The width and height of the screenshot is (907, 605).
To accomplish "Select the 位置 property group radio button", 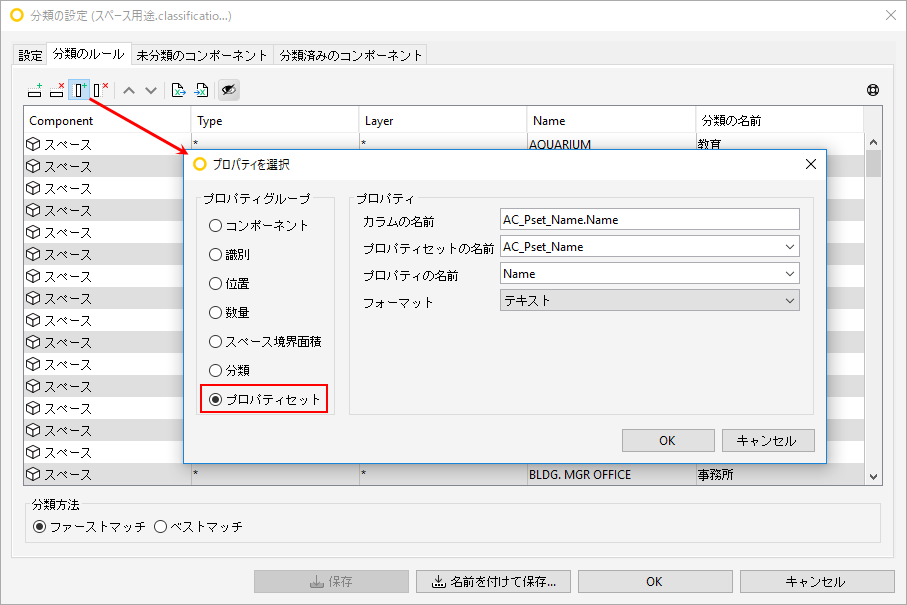I will coord(215,283).
